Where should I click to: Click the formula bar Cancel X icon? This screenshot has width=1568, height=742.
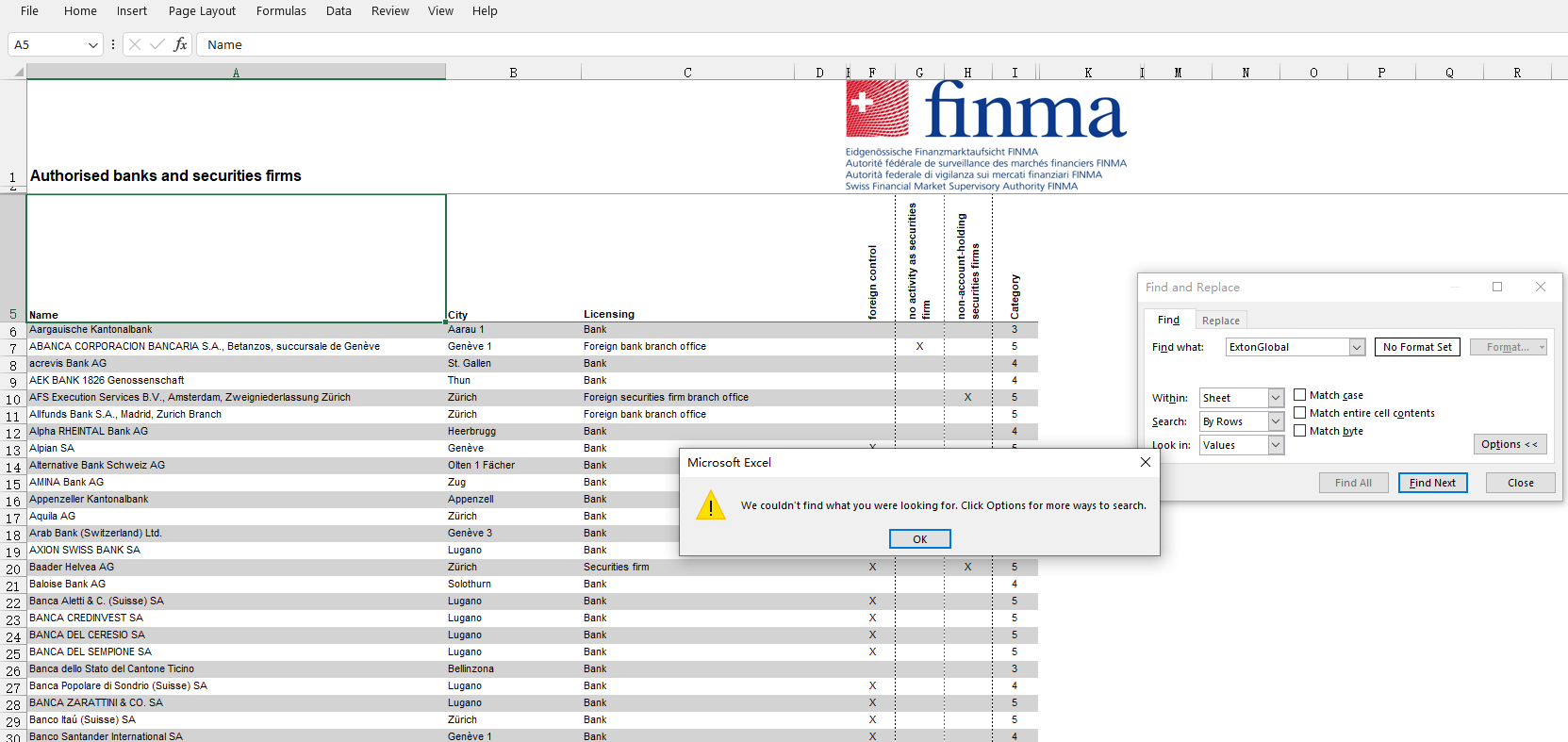(135, 44)
